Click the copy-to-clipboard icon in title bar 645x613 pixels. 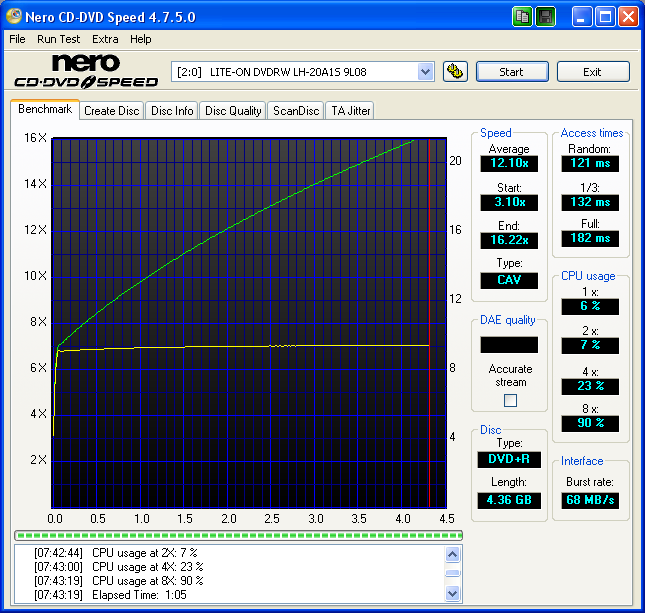(x=522, y=17)
